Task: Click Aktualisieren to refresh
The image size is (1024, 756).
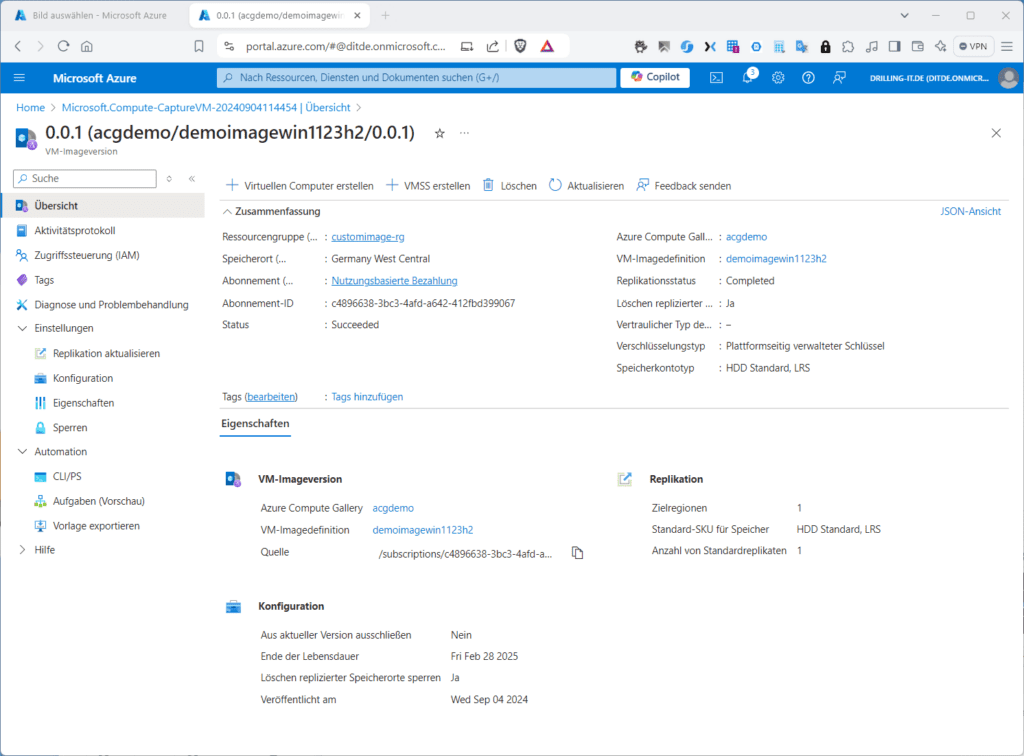Action: [x=586, y=185]
